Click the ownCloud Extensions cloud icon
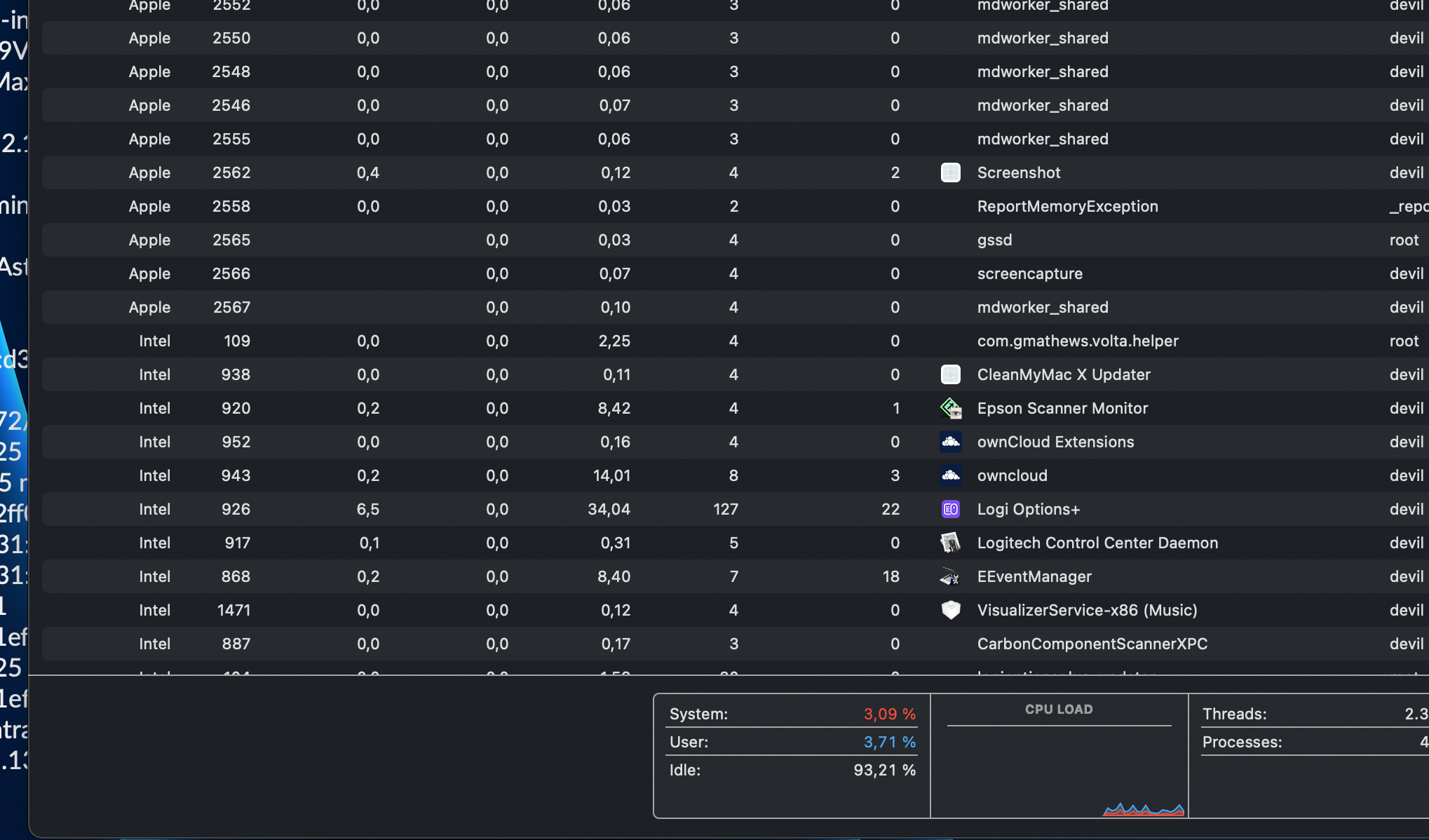 (950, 442)
